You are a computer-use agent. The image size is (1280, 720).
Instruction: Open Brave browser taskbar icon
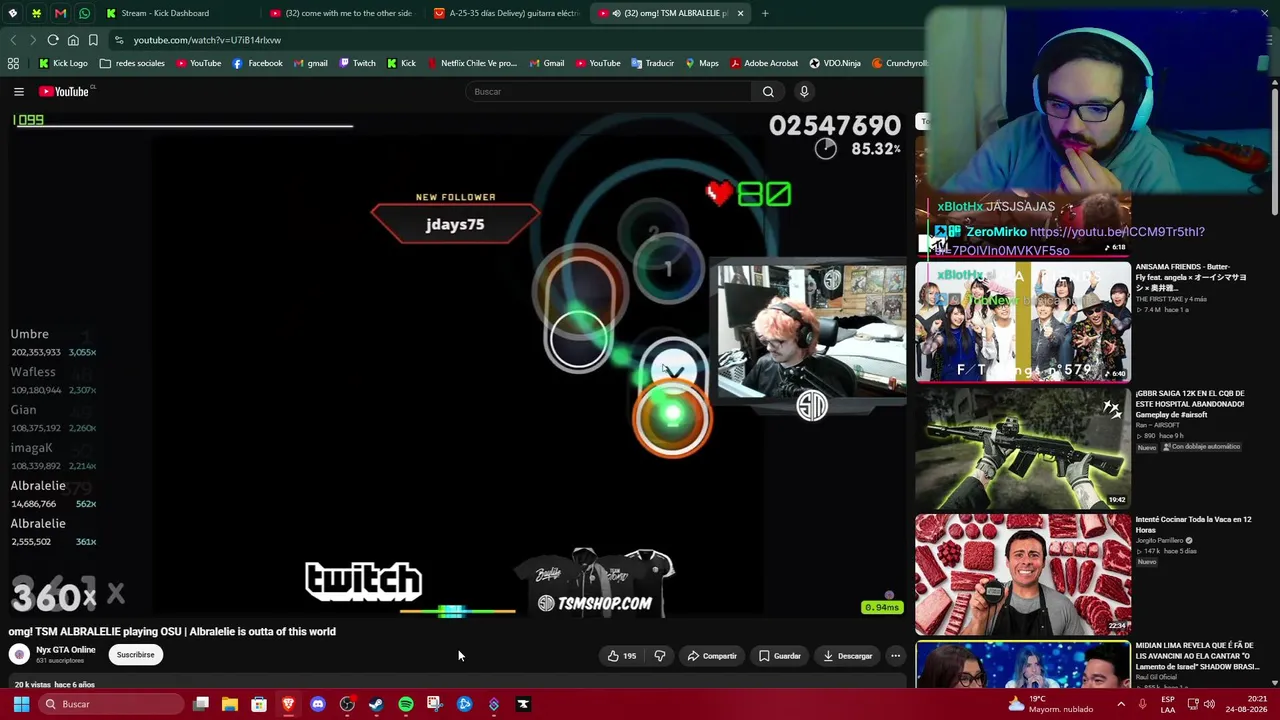(x=288, y=704)
